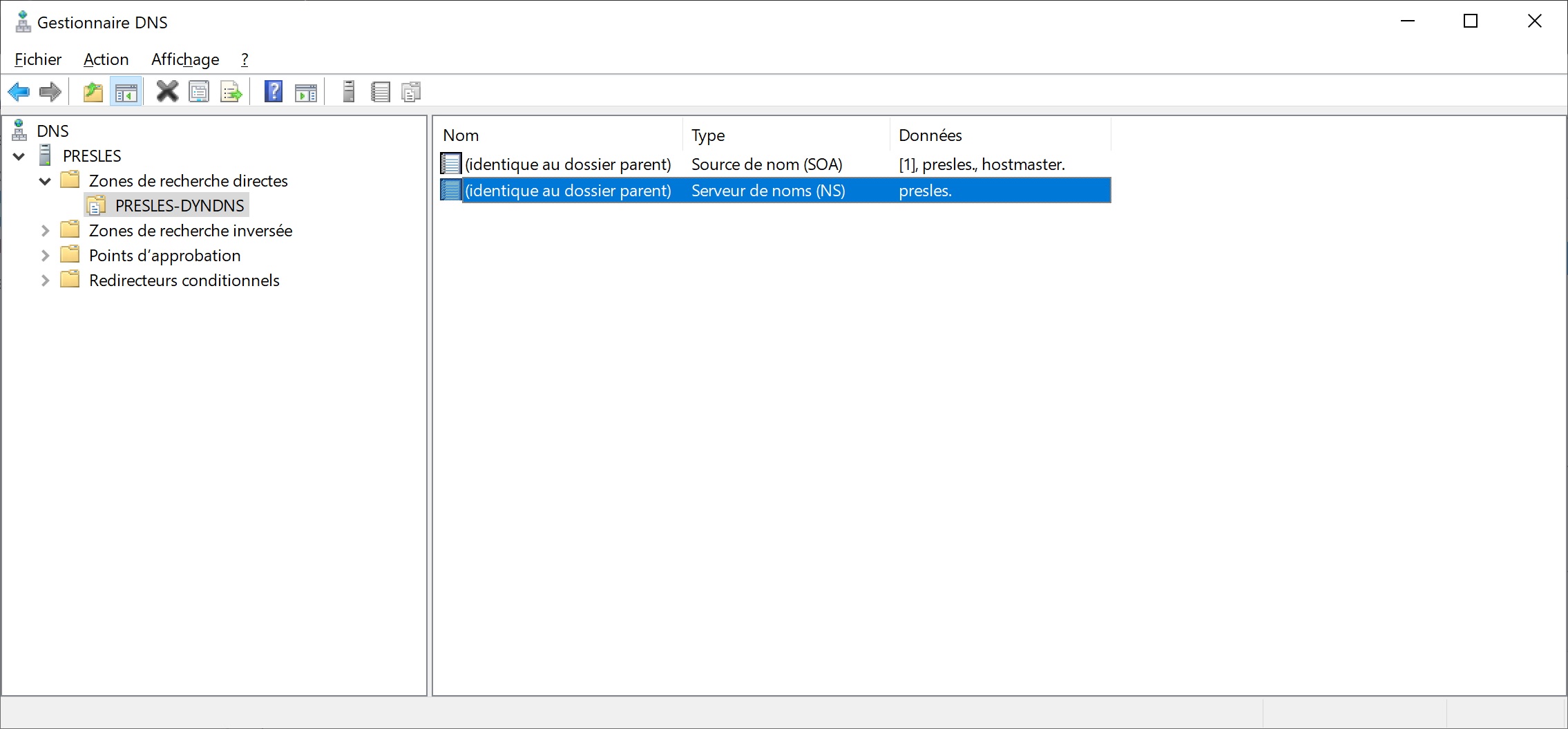This screenshot has height=729, width=1568.
Task: Click the new server tower toolbar icon
Action: [x=349, y=91]
